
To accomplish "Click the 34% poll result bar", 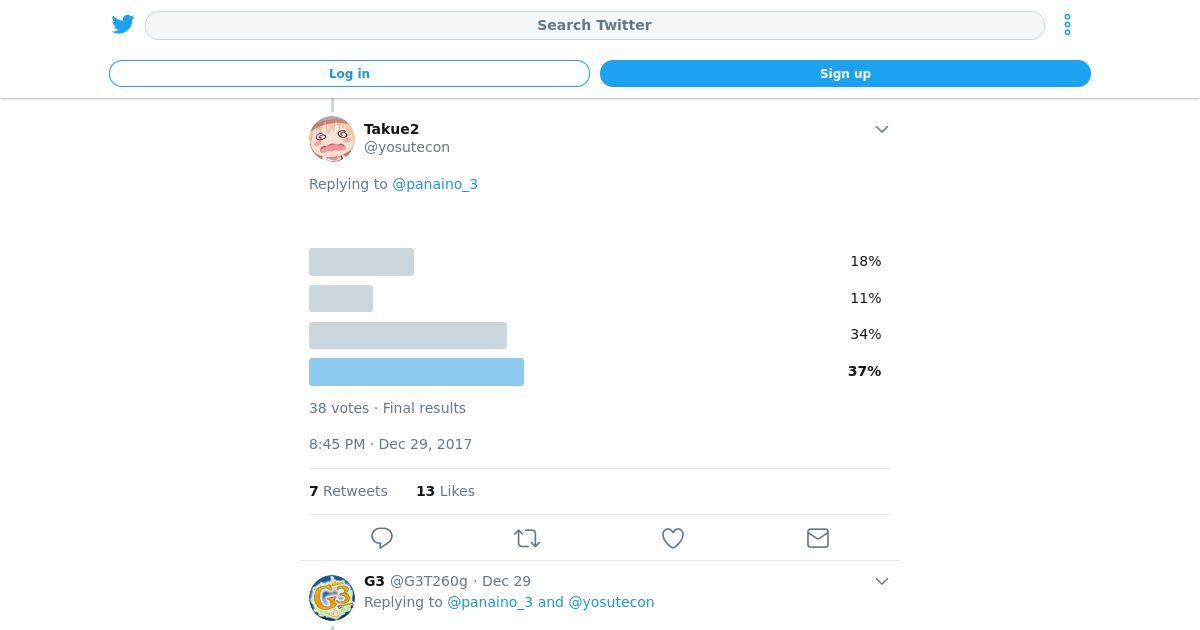I will [408, 335].
